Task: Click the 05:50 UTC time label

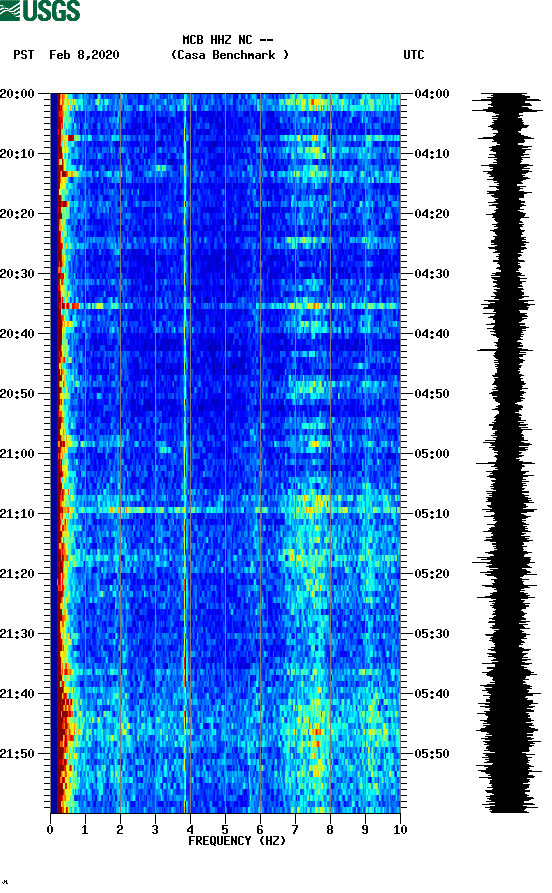Action: (x=432, y=753)
